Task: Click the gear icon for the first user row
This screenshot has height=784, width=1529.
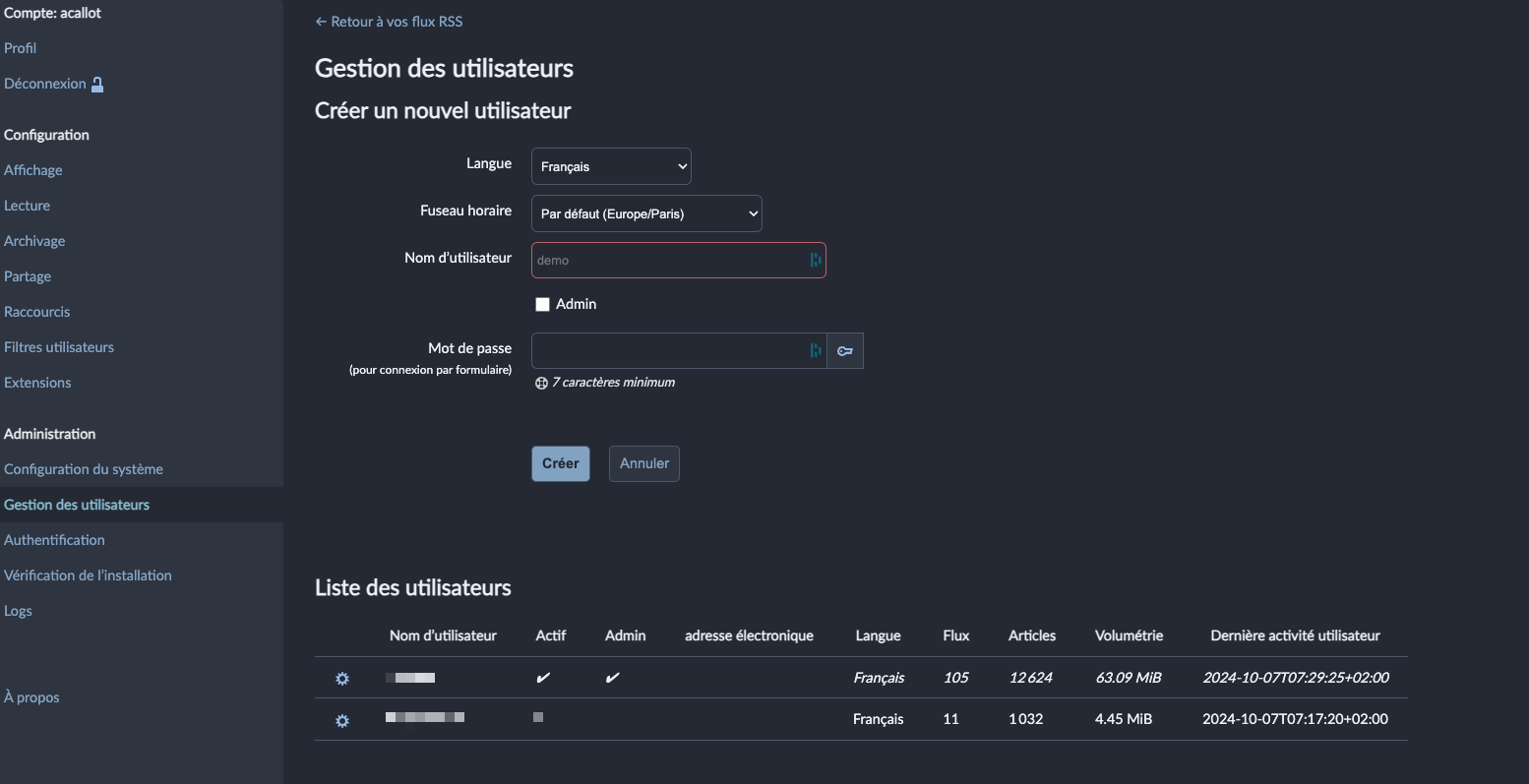Action: [x=342, y=679]
